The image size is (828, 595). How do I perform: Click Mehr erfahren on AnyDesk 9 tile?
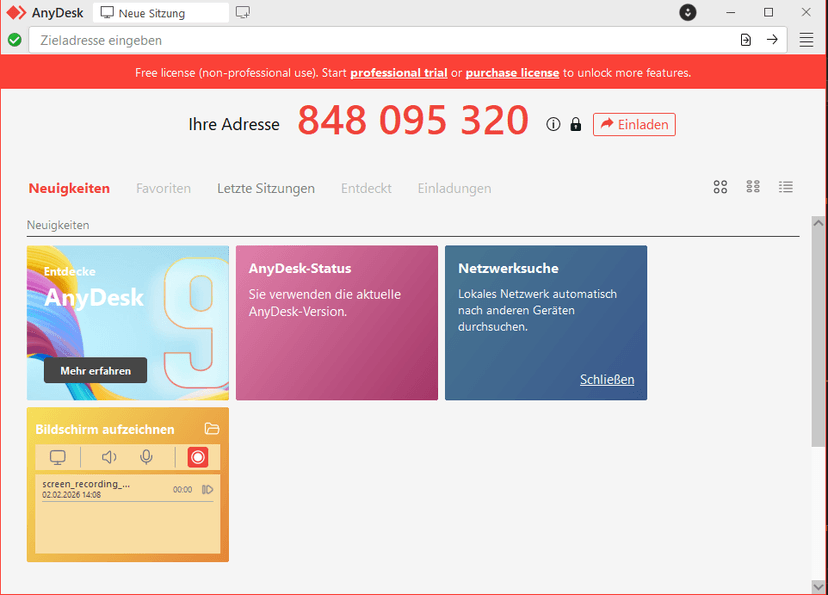point(94,370)
